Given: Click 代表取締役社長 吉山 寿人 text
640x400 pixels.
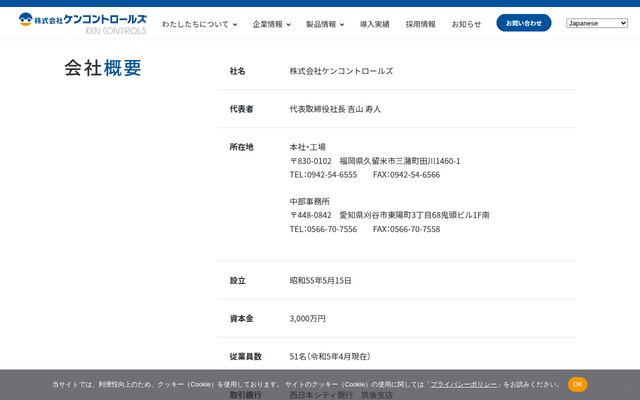Looking at the screenshot, I should [x=335, y=109].
